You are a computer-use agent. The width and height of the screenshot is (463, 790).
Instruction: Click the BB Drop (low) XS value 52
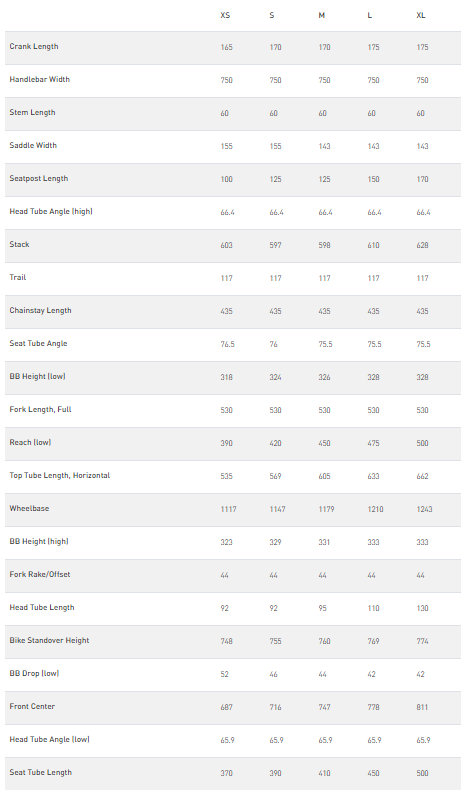tap(225, 674)
